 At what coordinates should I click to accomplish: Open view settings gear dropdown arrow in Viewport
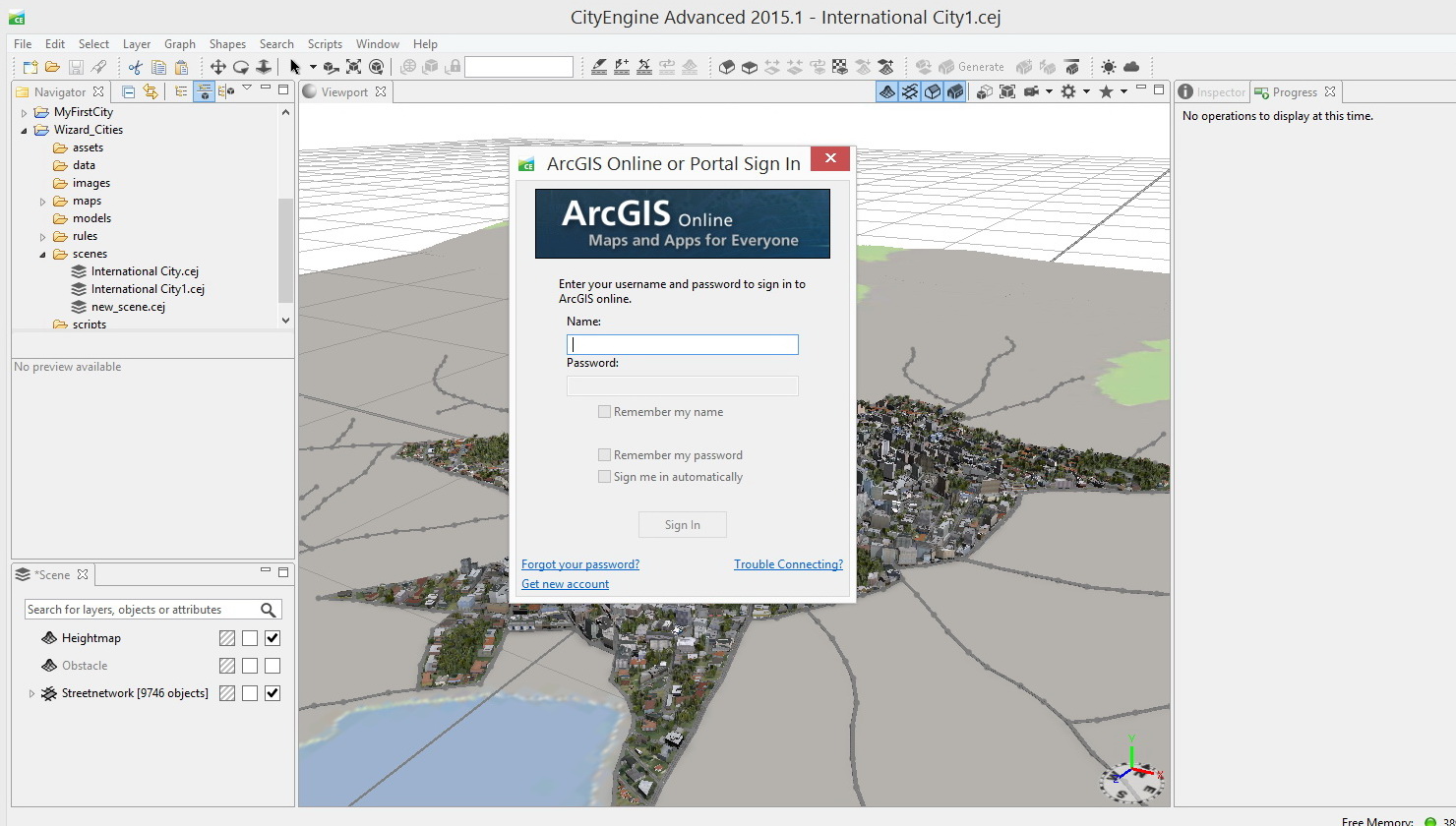[x=1086, y=91]
